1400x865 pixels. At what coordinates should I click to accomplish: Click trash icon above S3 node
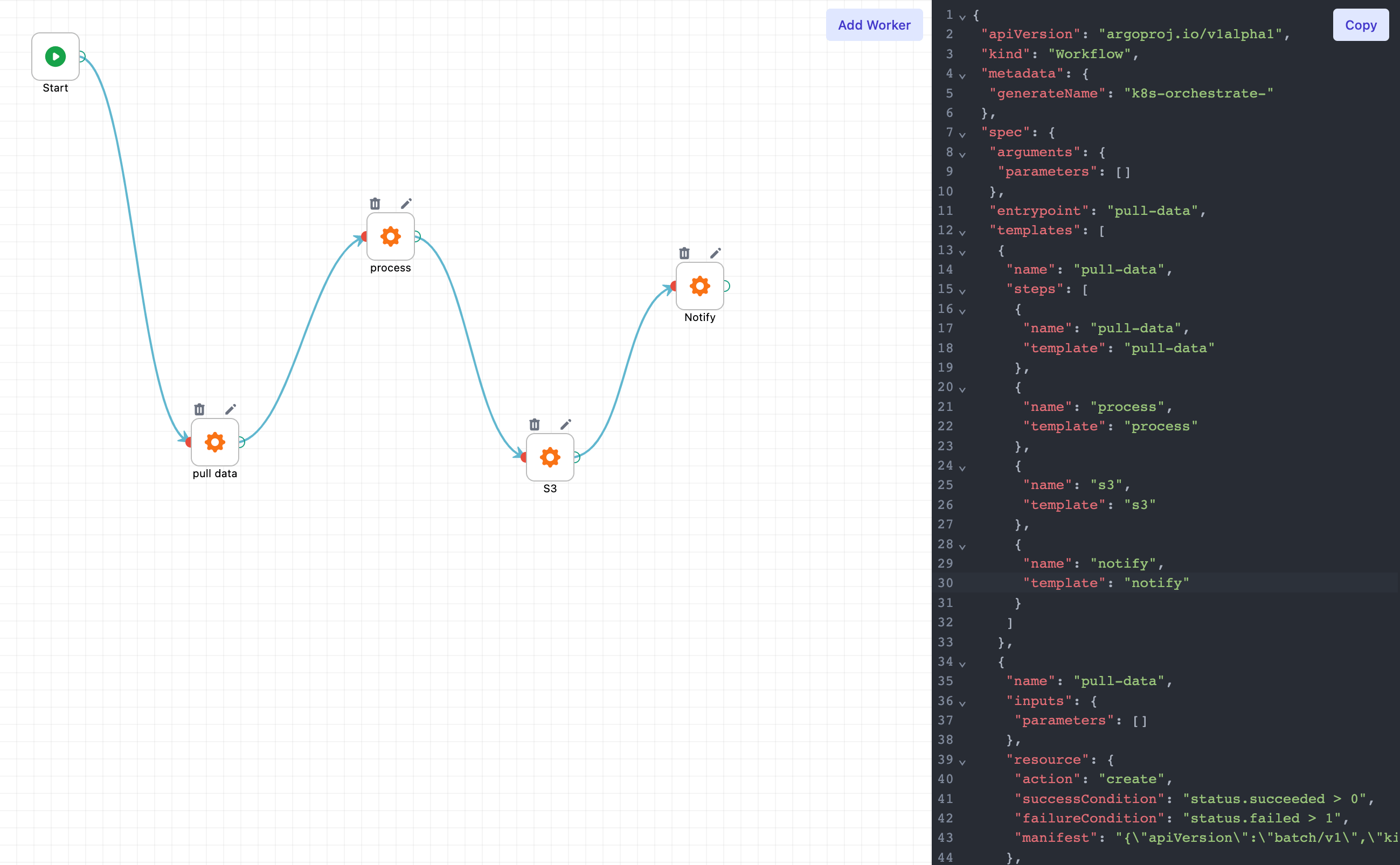pos(534,424)
